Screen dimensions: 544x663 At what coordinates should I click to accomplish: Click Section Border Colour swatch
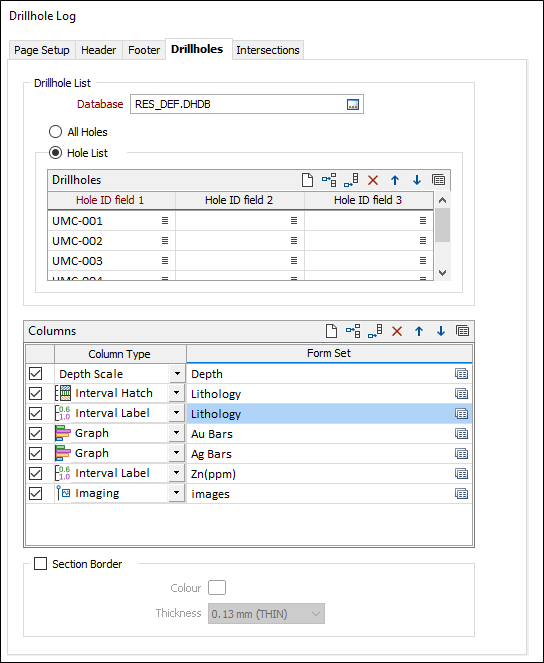pyautogui.click(x=217, y=588)
